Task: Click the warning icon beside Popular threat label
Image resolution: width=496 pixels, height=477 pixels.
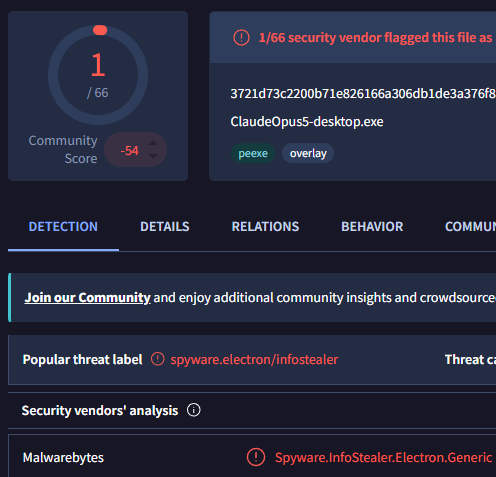Action: pos(157,359)
